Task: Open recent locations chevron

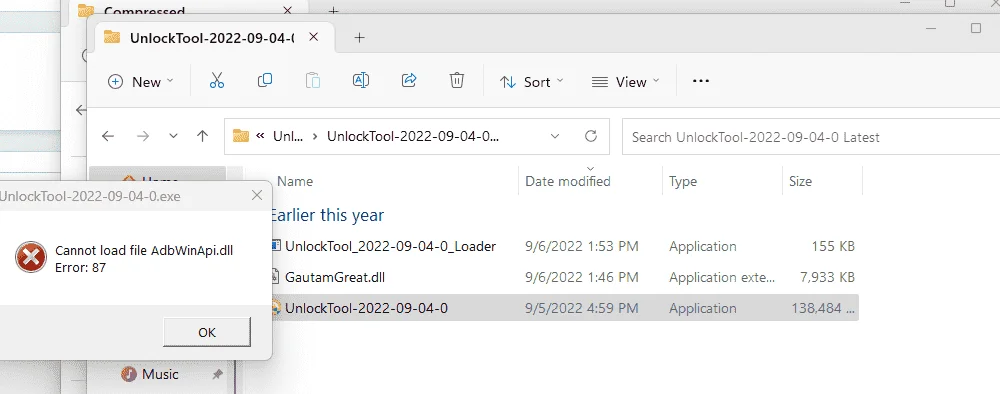Action: click(173, 136)
